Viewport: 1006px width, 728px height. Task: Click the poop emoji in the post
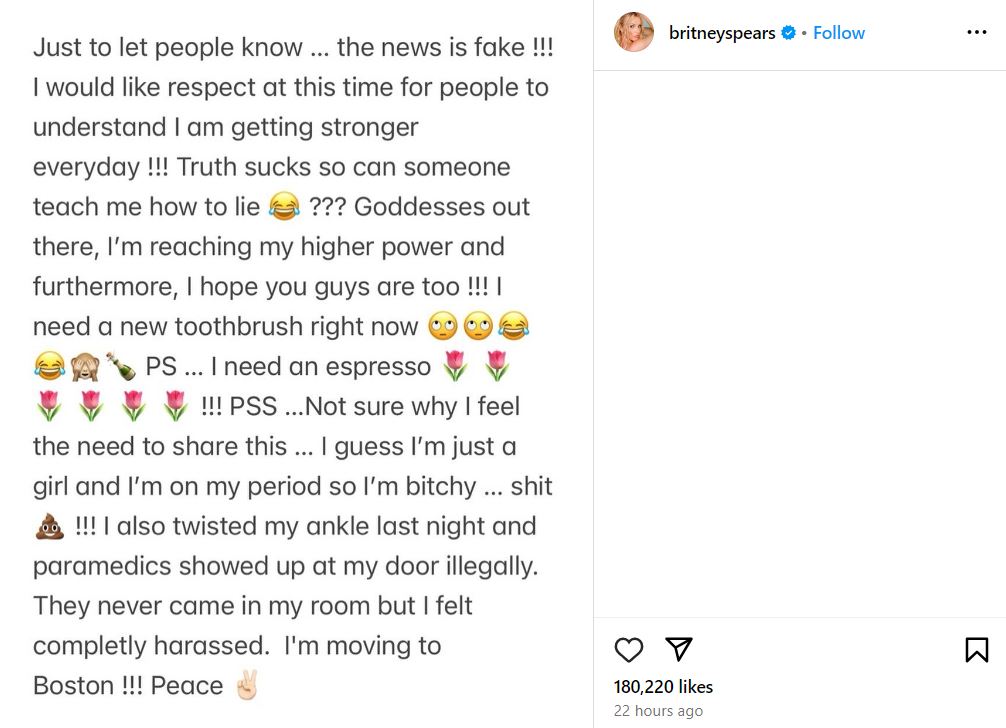[x=49, y=527]
